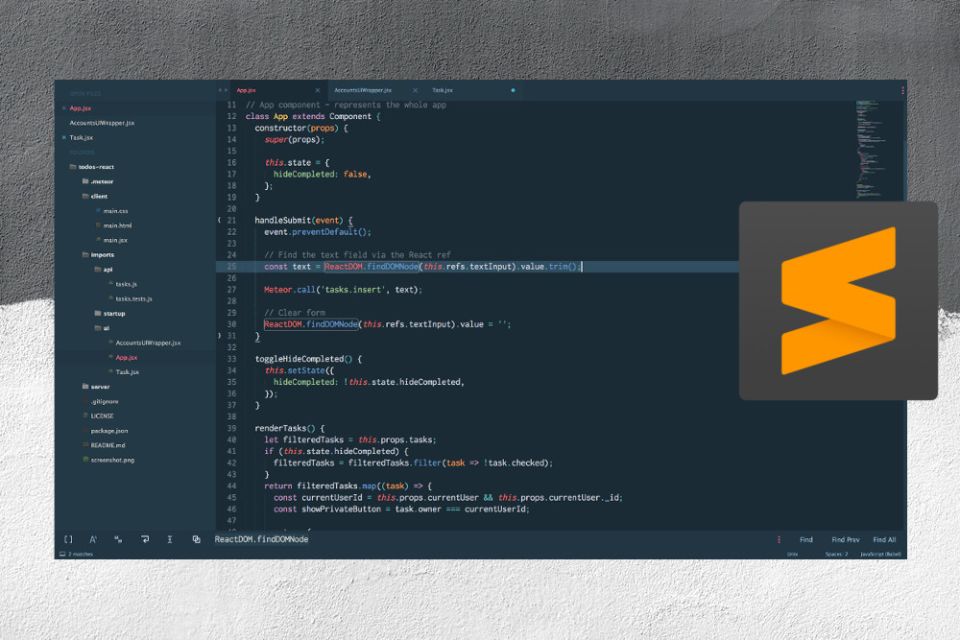Click the fold arrow beside line 31
Viewport: 960px width, 640px height.
click(219, 336)
